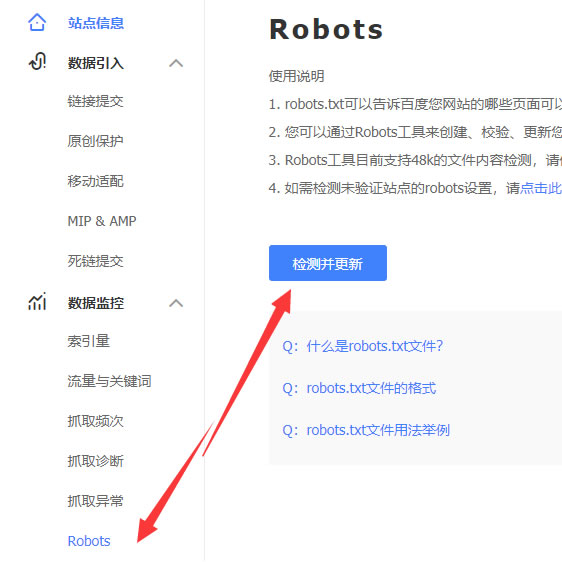This screenshot has height=562, width=562.
Task: Open the 索引量 report
Action: (x=89, y=341)
